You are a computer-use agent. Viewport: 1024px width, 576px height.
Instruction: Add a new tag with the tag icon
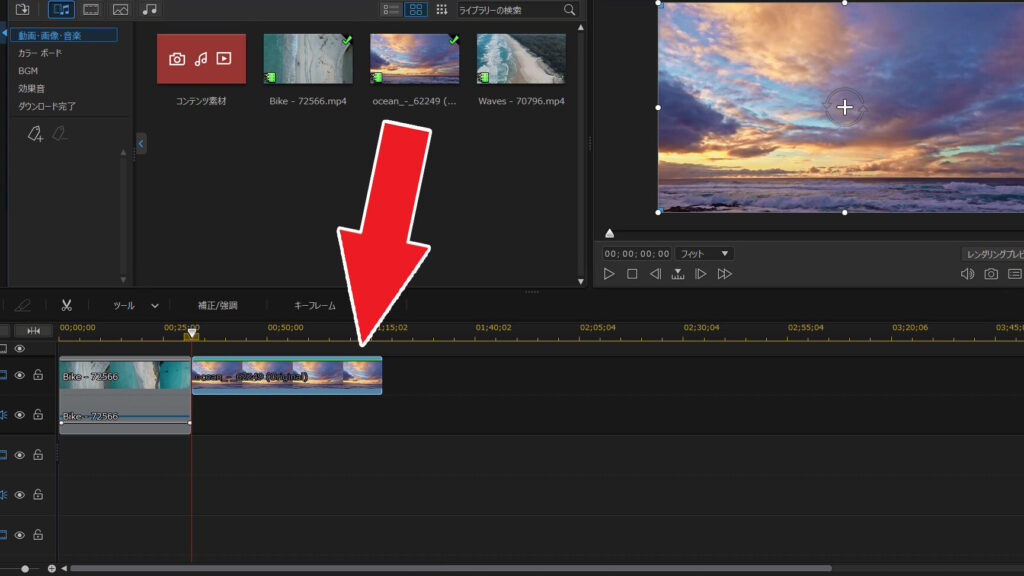tap(35, 134)
